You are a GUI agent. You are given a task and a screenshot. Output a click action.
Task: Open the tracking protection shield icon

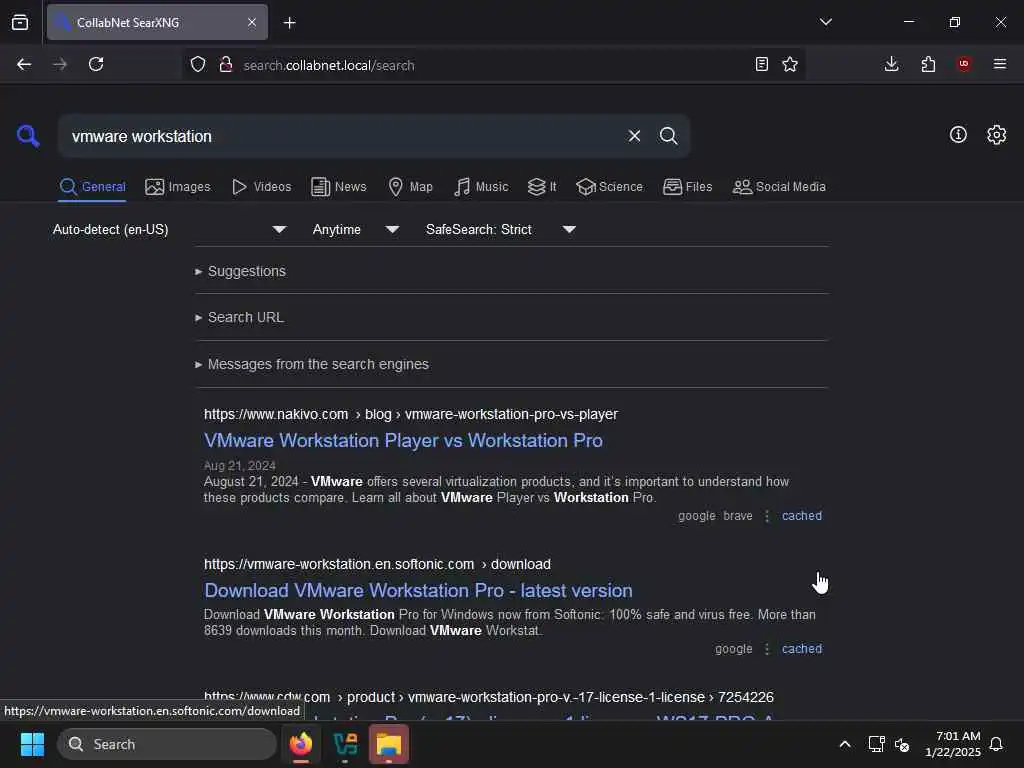(198, 64)
